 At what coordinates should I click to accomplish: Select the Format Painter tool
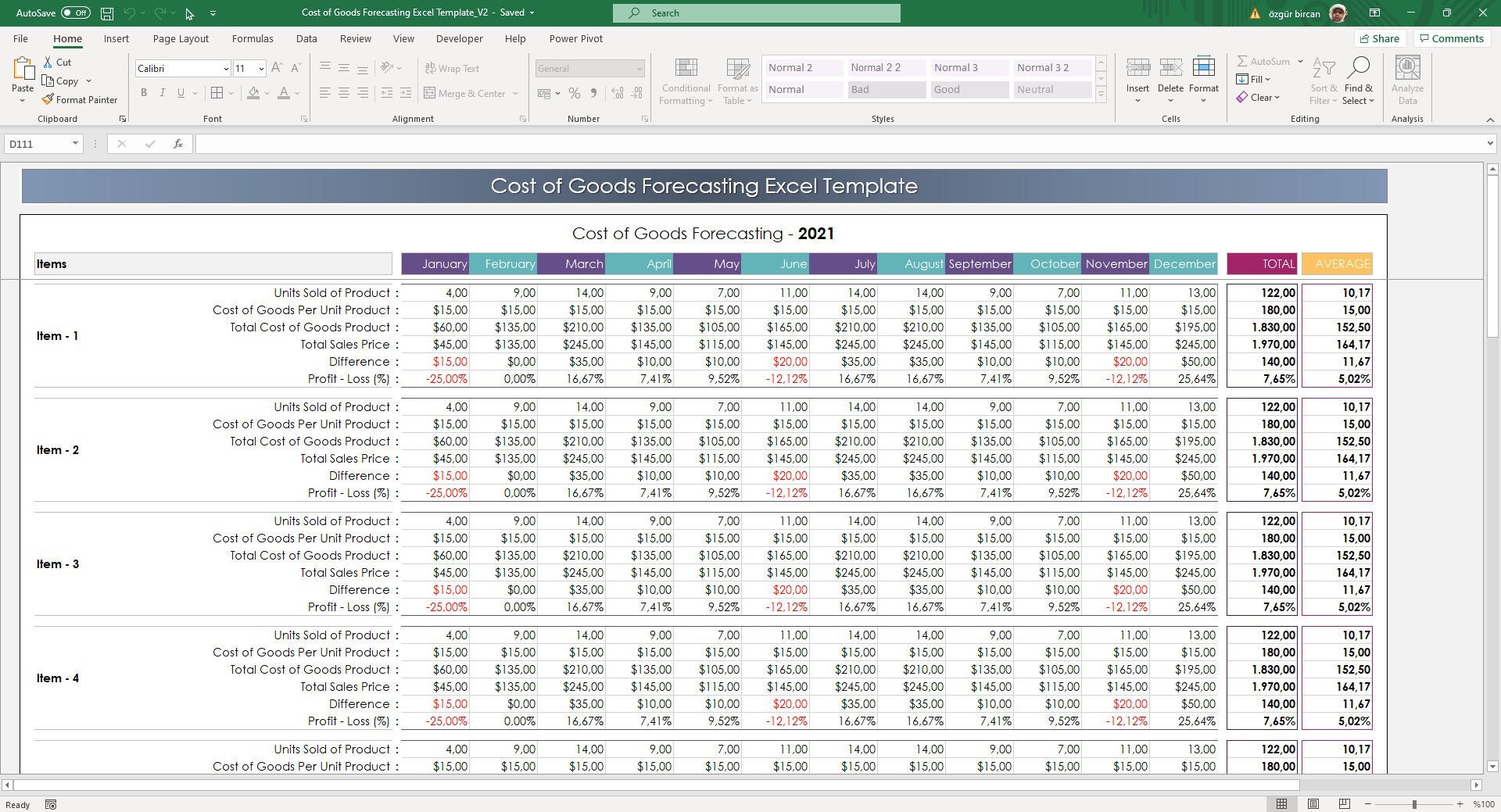click(80, 99)
